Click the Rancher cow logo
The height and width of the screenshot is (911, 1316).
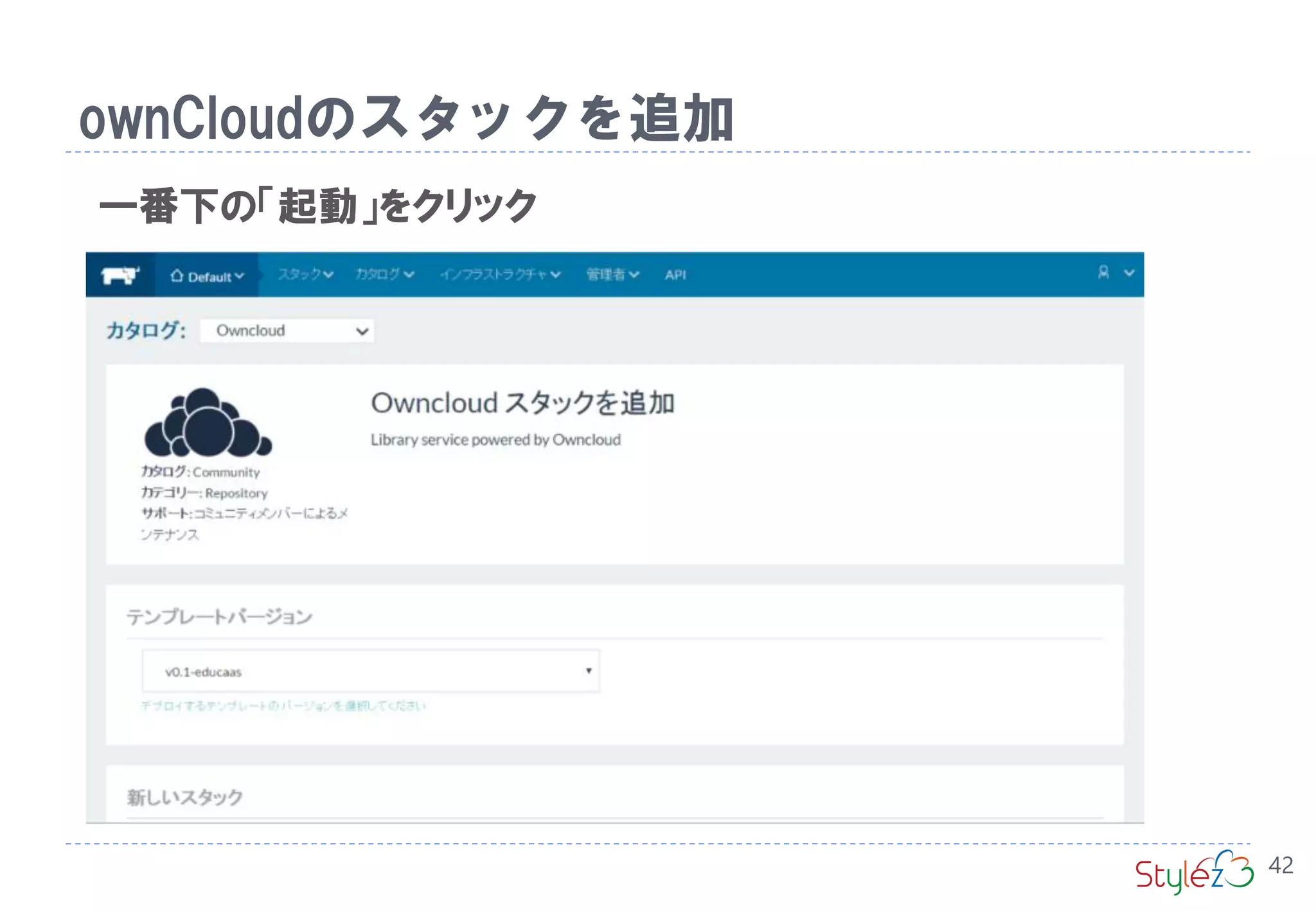(120, 276)
